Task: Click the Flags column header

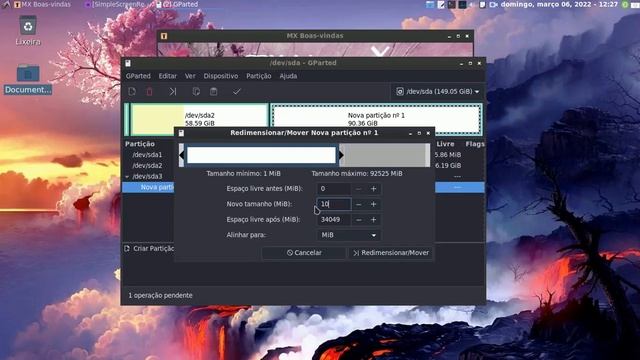Action: 475,144
